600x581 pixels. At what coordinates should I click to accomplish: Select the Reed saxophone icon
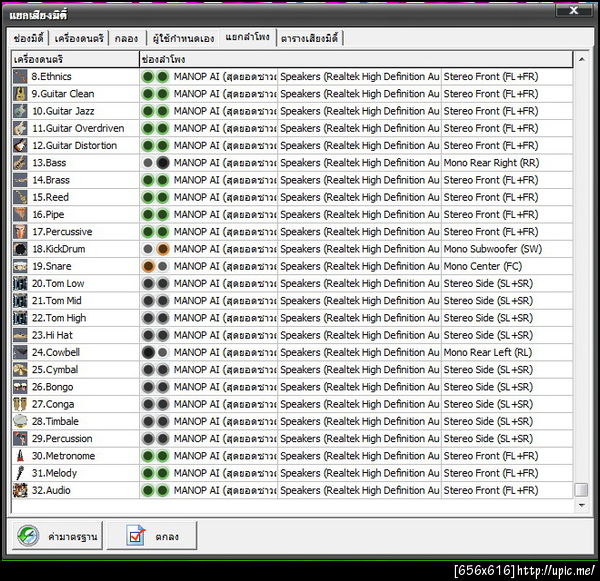click(x=20, y=197)
